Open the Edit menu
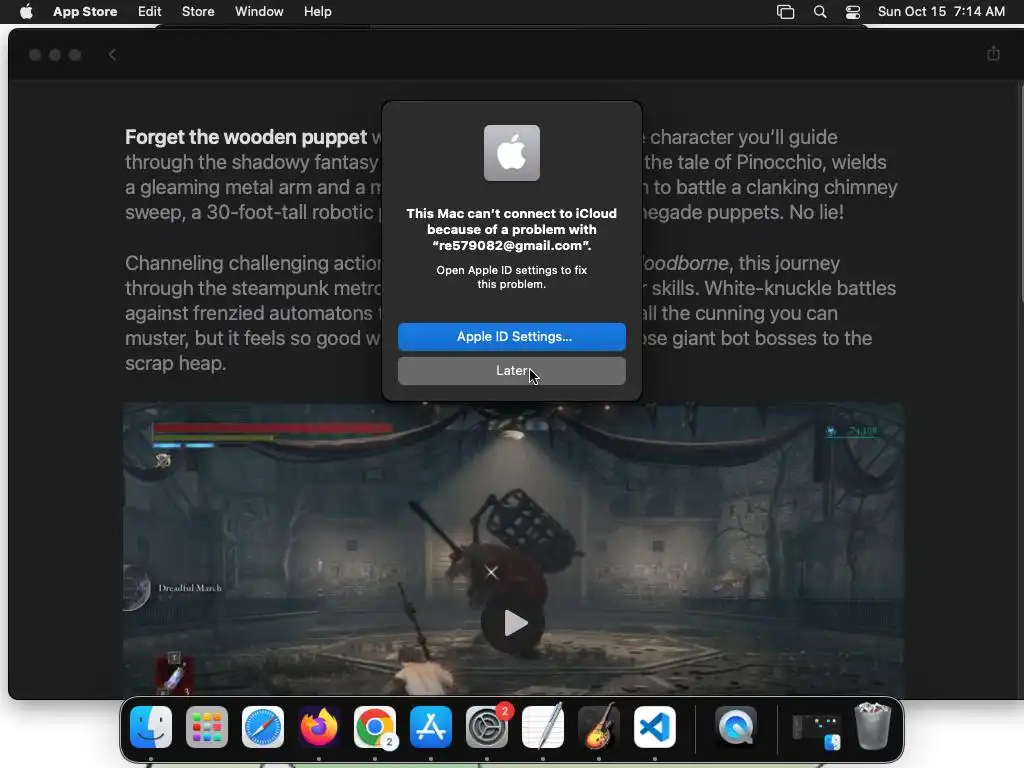This screenshot has height=768, width=1024. pos(149,12)
